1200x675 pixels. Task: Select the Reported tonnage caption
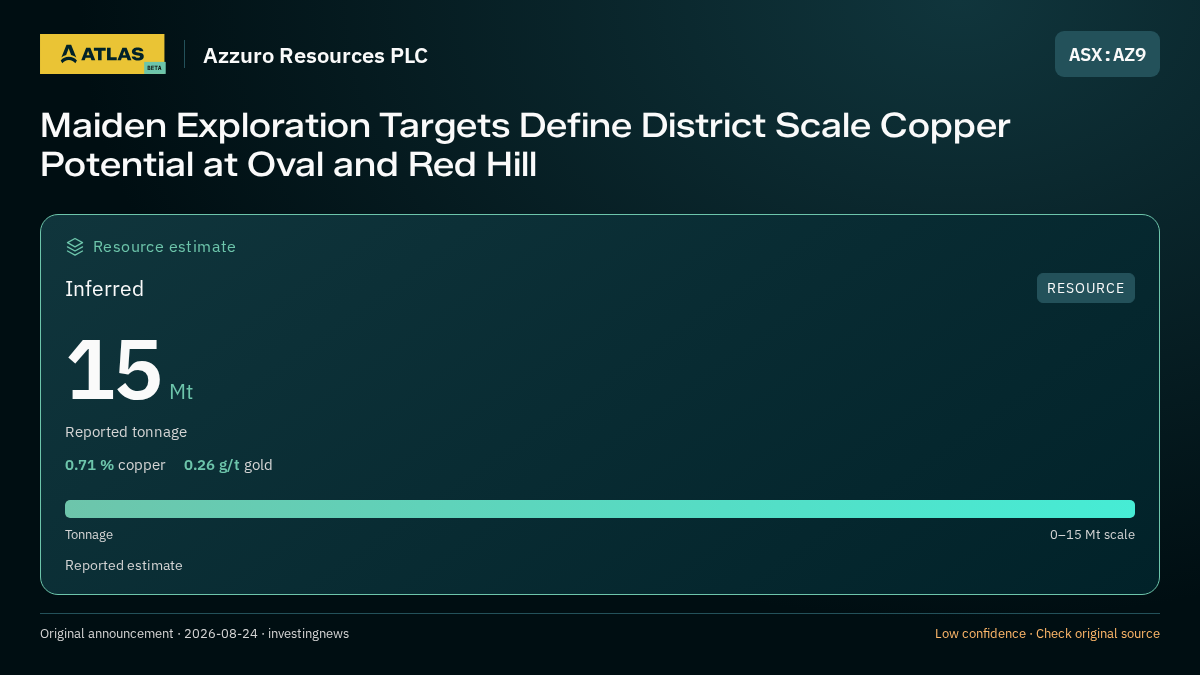[126, 432]
